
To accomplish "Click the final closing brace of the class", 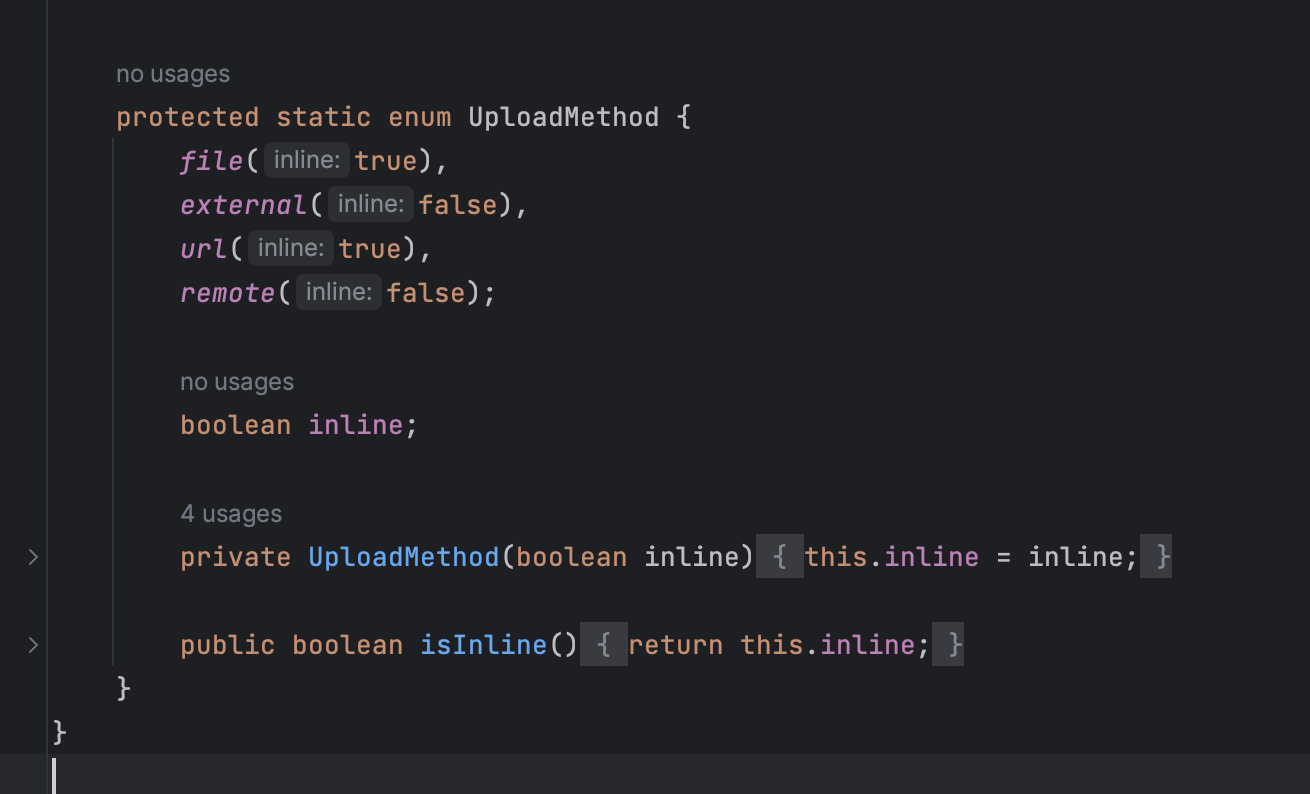I will coord(60,733).
